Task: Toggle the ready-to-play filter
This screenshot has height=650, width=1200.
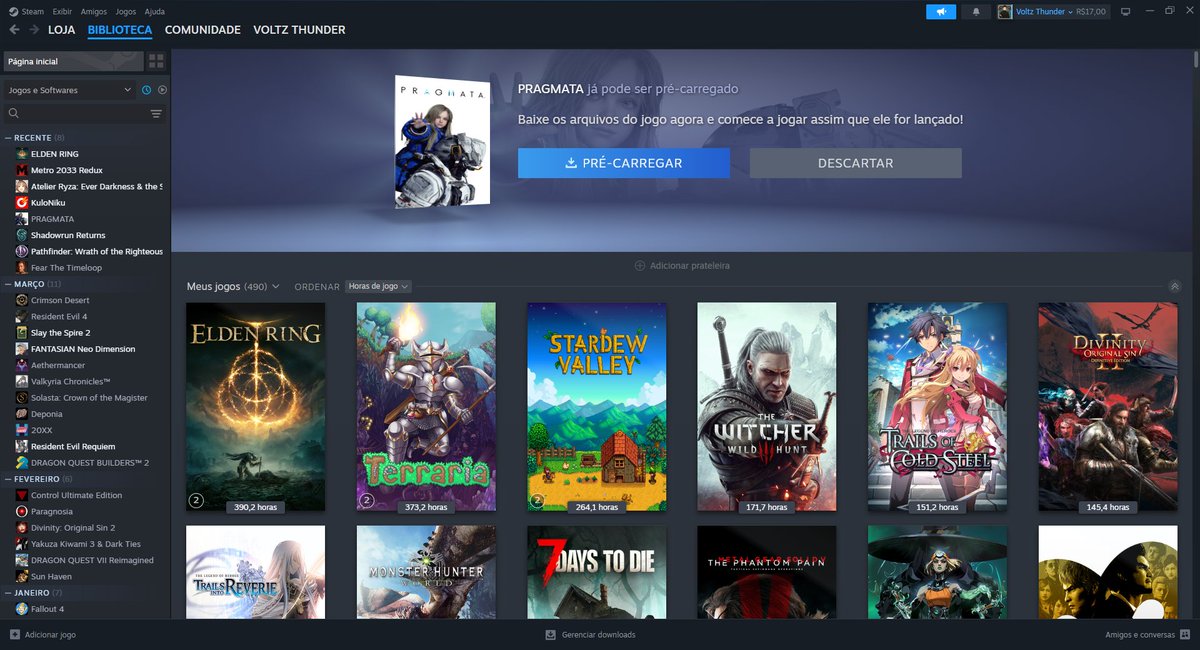Action: click(x=162, y=90)
